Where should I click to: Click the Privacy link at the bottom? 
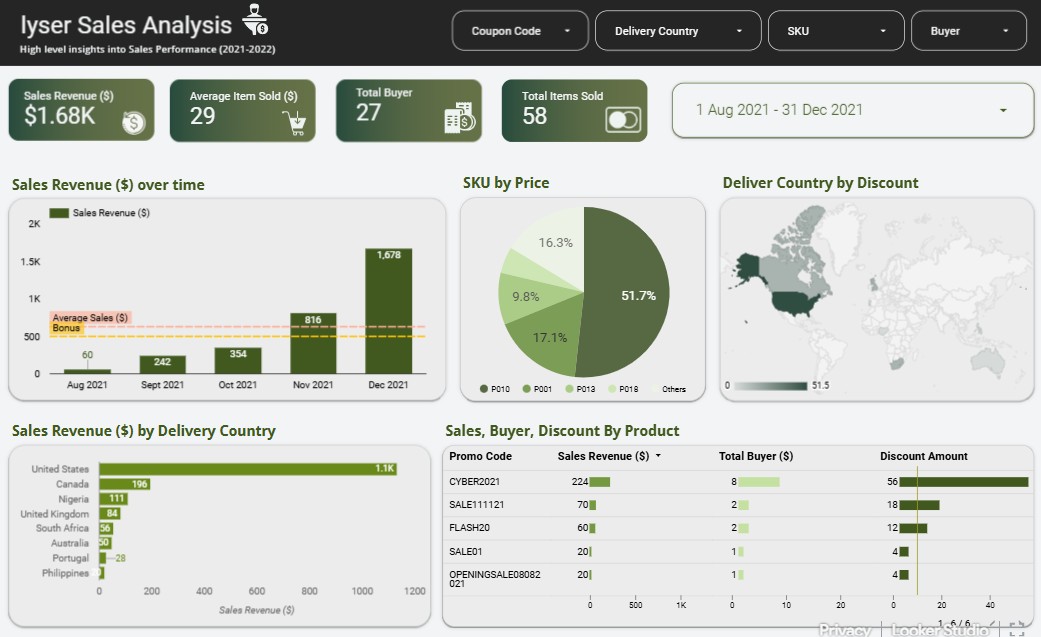(x=845, y=630)
